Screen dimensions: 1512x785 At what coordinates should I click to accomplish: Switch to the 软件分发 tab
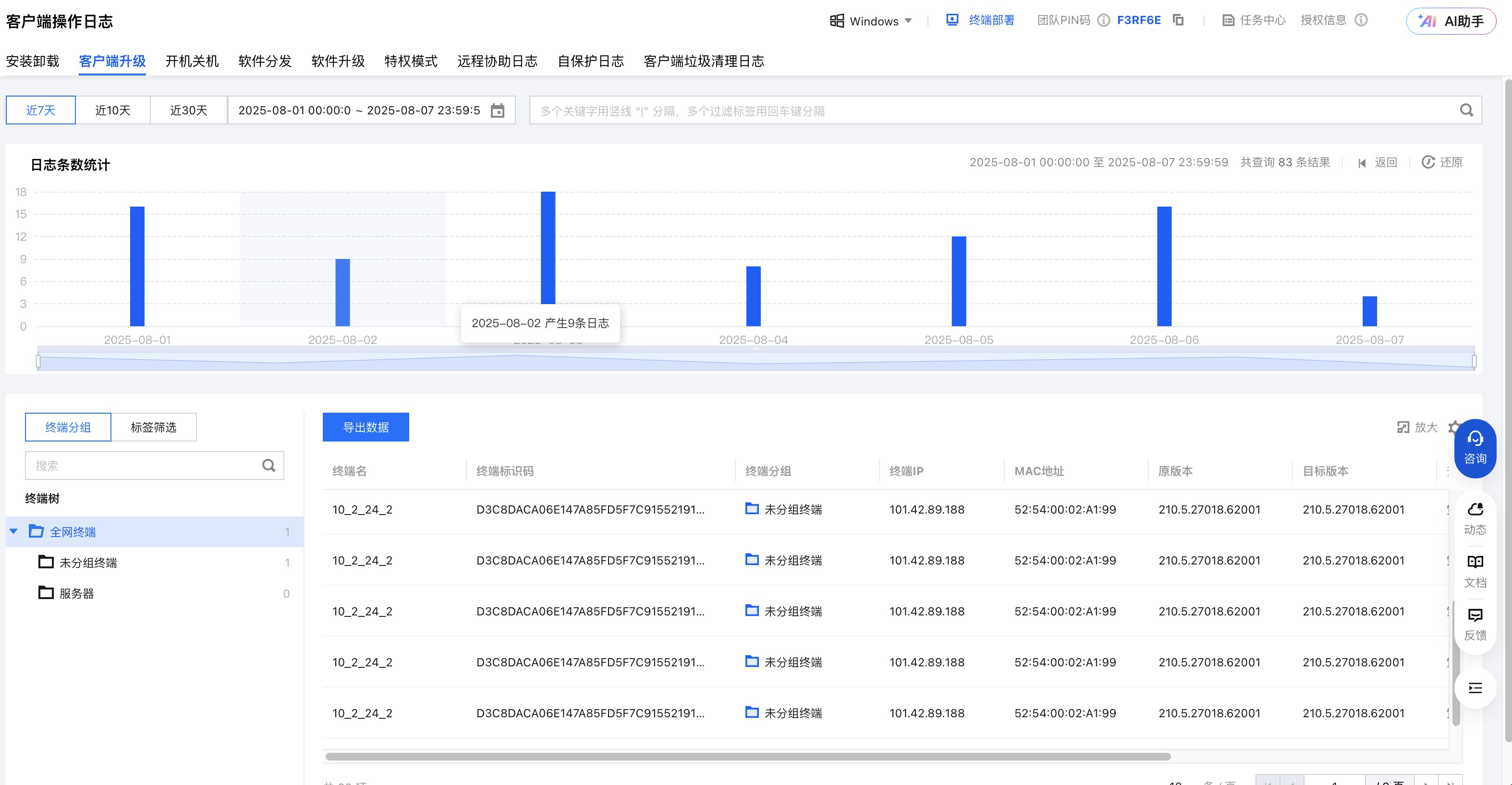pos(265,61)
